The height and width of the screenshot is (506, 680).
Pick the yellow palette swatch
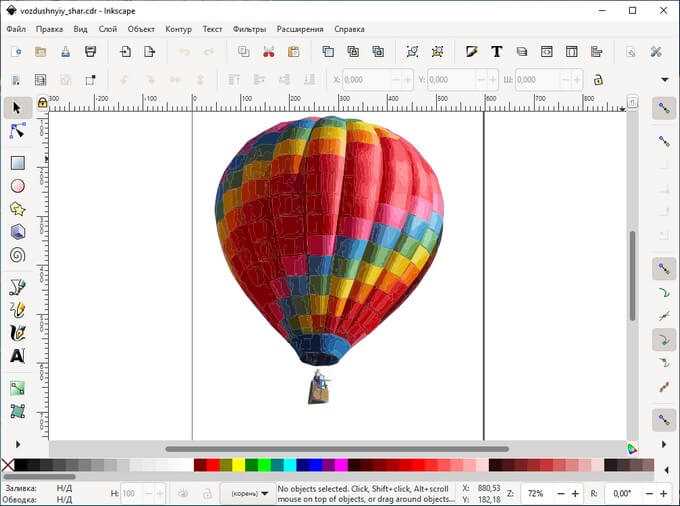click(x=239, y=465)
